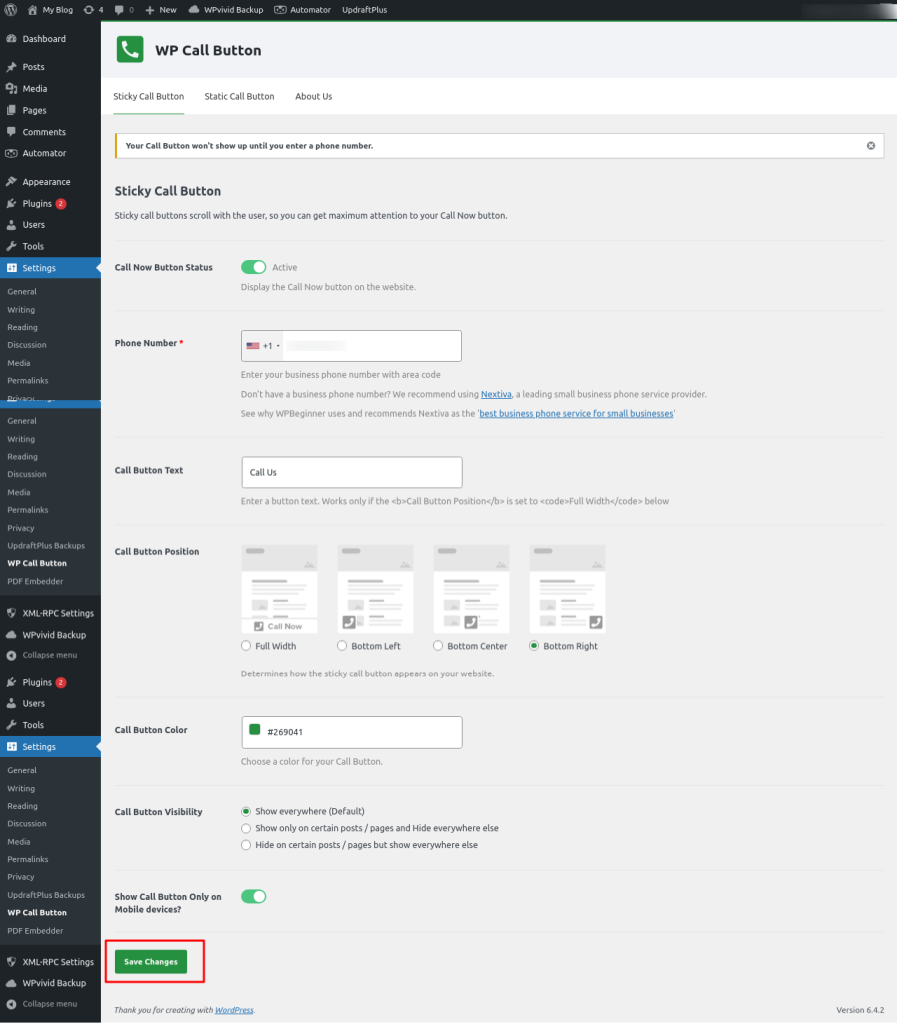Click the green Call Button Color swatch
The height and width of the screenshot is (1024, 897).
tap(253, 732)
